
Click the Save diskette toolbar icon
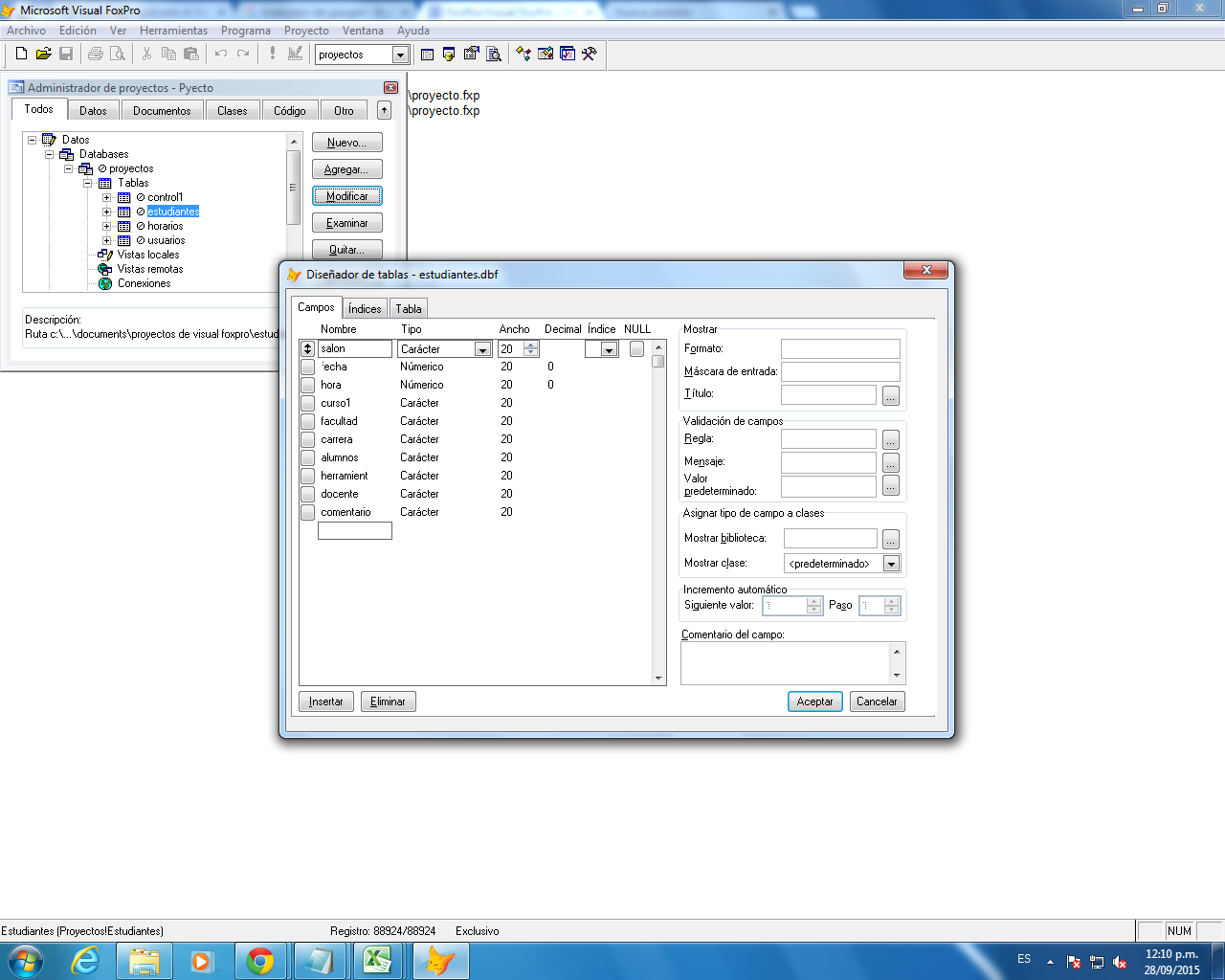click(66, 55)
